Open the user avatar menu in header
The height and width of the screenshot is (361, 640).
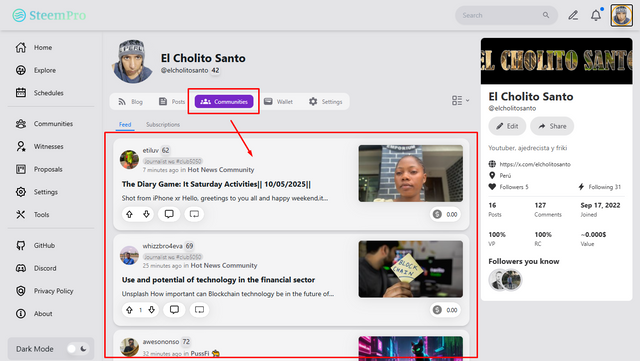point(621,16)
